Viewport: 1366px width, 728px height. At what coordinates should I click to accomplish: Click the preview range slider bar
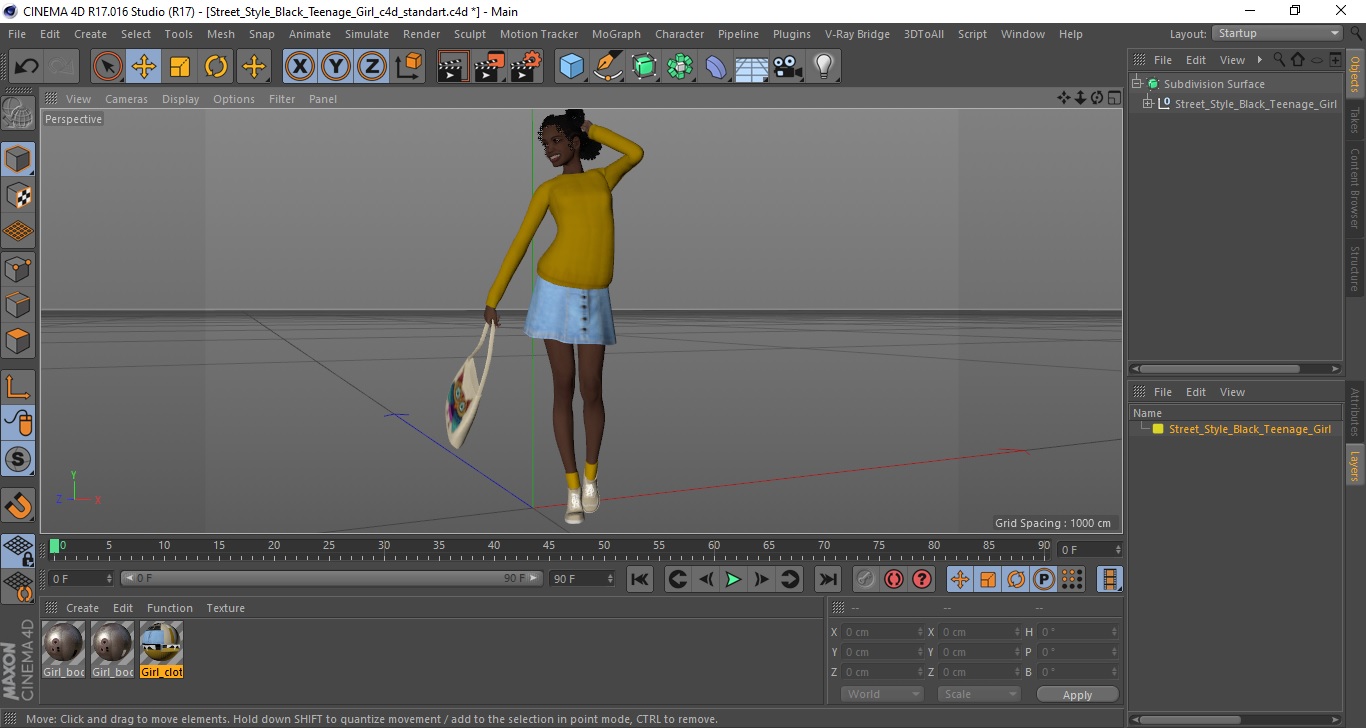click(x=333, y=578)
